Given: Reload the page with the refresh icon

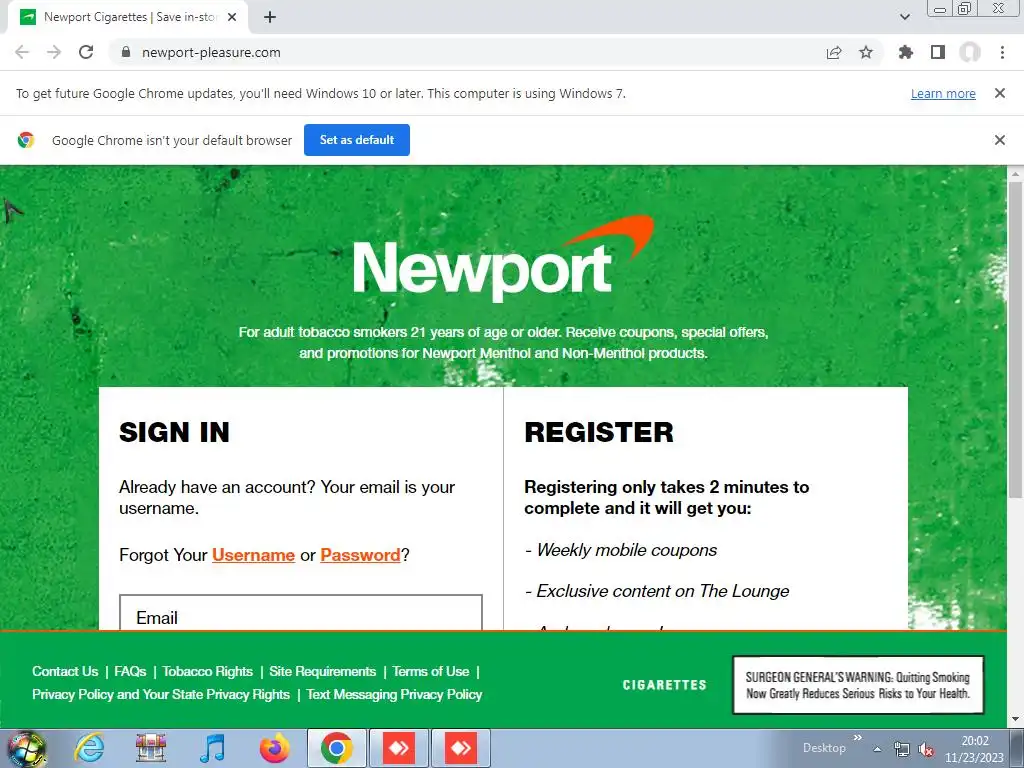Looking at the screenshot, I should pos(86,52).
